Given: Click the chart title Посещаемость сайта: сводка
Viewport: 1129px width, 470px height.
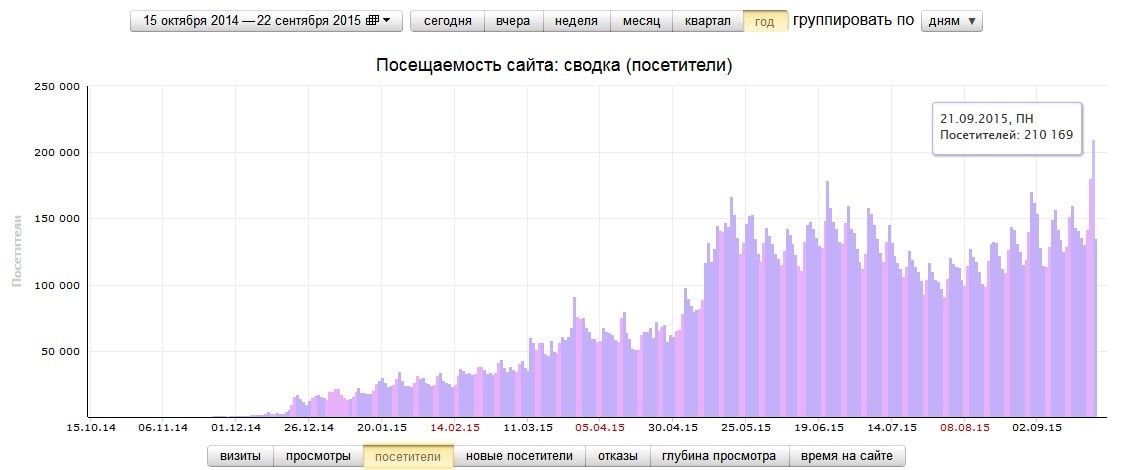Looking at the screenshot, I should tap(554, 65).
